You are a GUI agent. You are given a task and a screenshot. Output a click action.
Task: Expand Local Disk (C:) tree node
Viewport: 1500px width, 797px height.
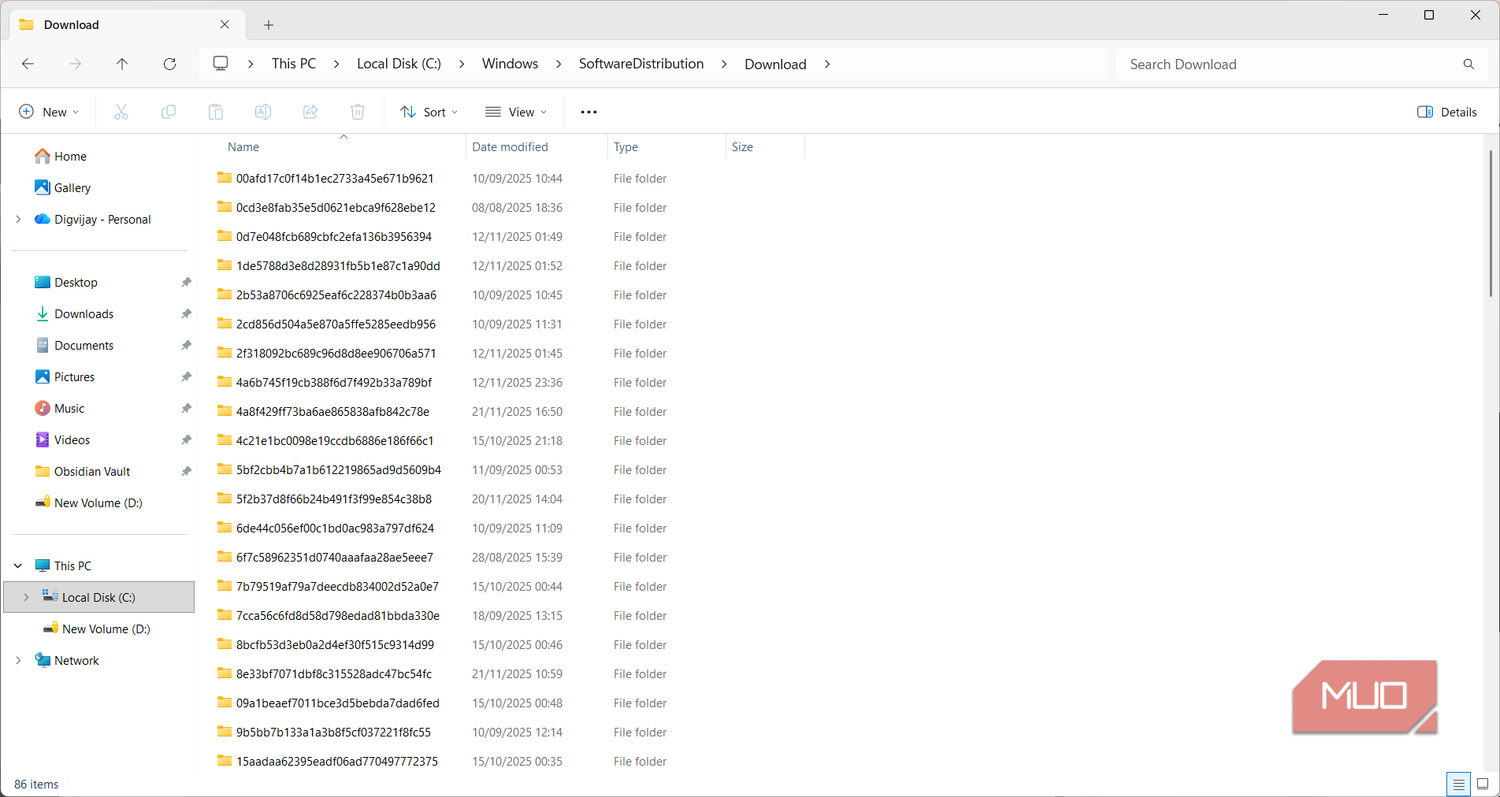[x=26, y=597]
